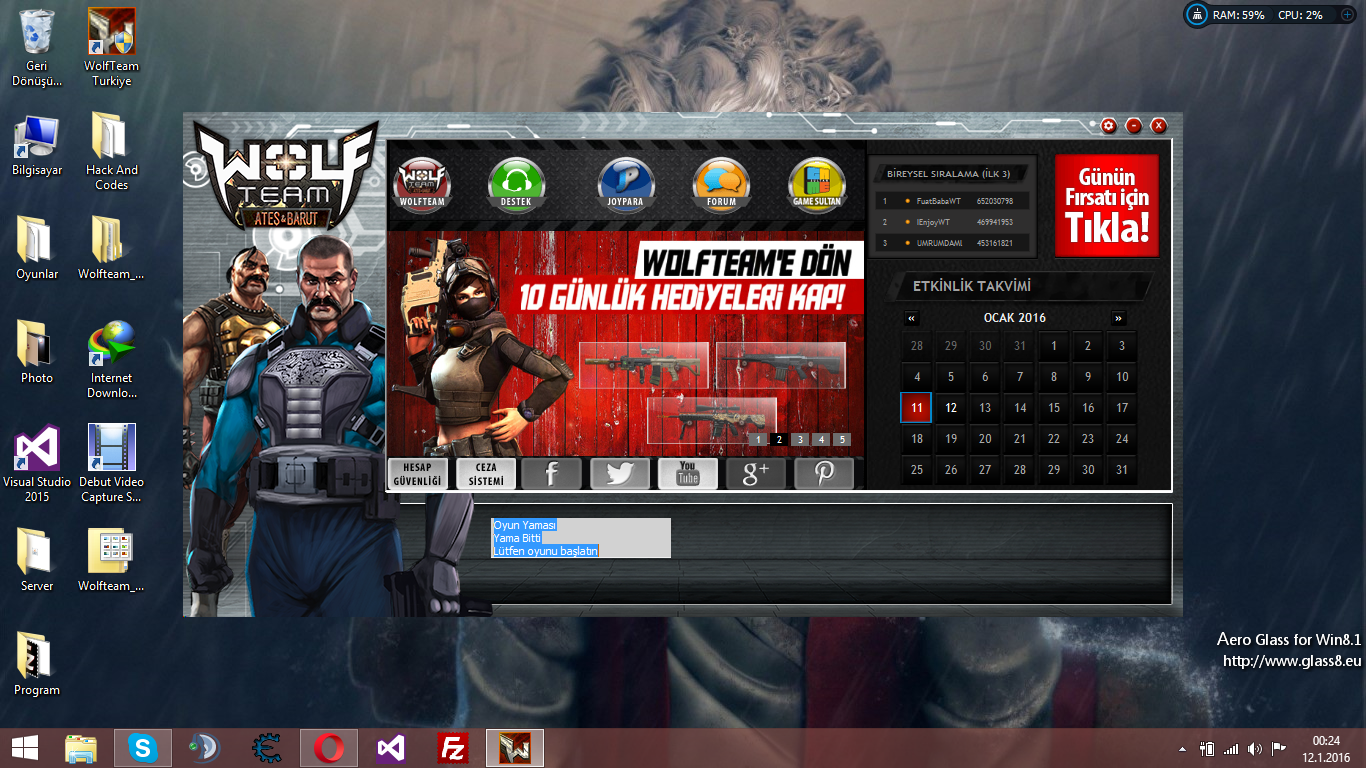Click 'Oyun Yaması' log line
1366x768 pixels.
(524, 525)
